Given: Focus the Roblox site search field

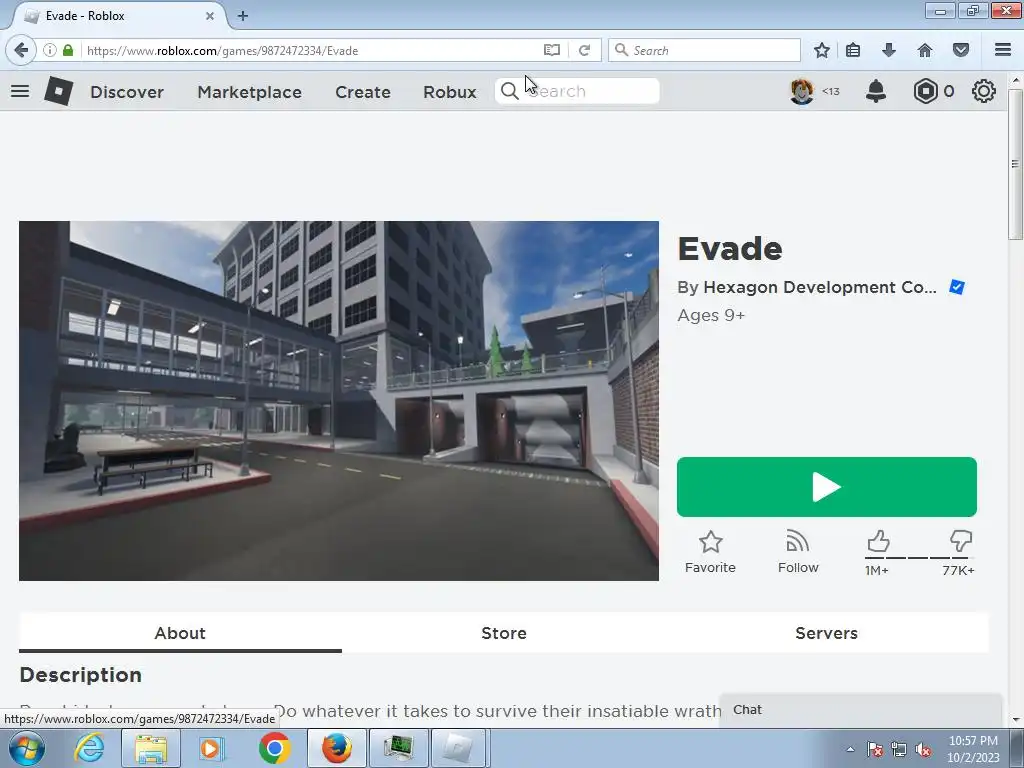Looking at the screenshot, I should (x=577, y=91).
